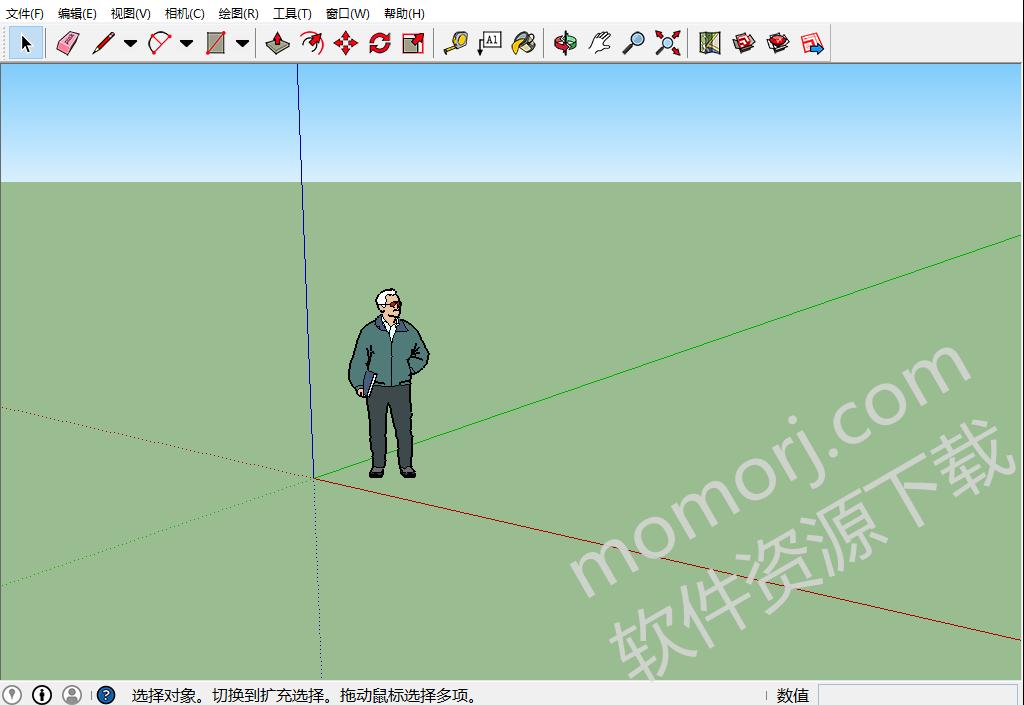
Task: Select the Eraser tool
Action: click(67, 43)
